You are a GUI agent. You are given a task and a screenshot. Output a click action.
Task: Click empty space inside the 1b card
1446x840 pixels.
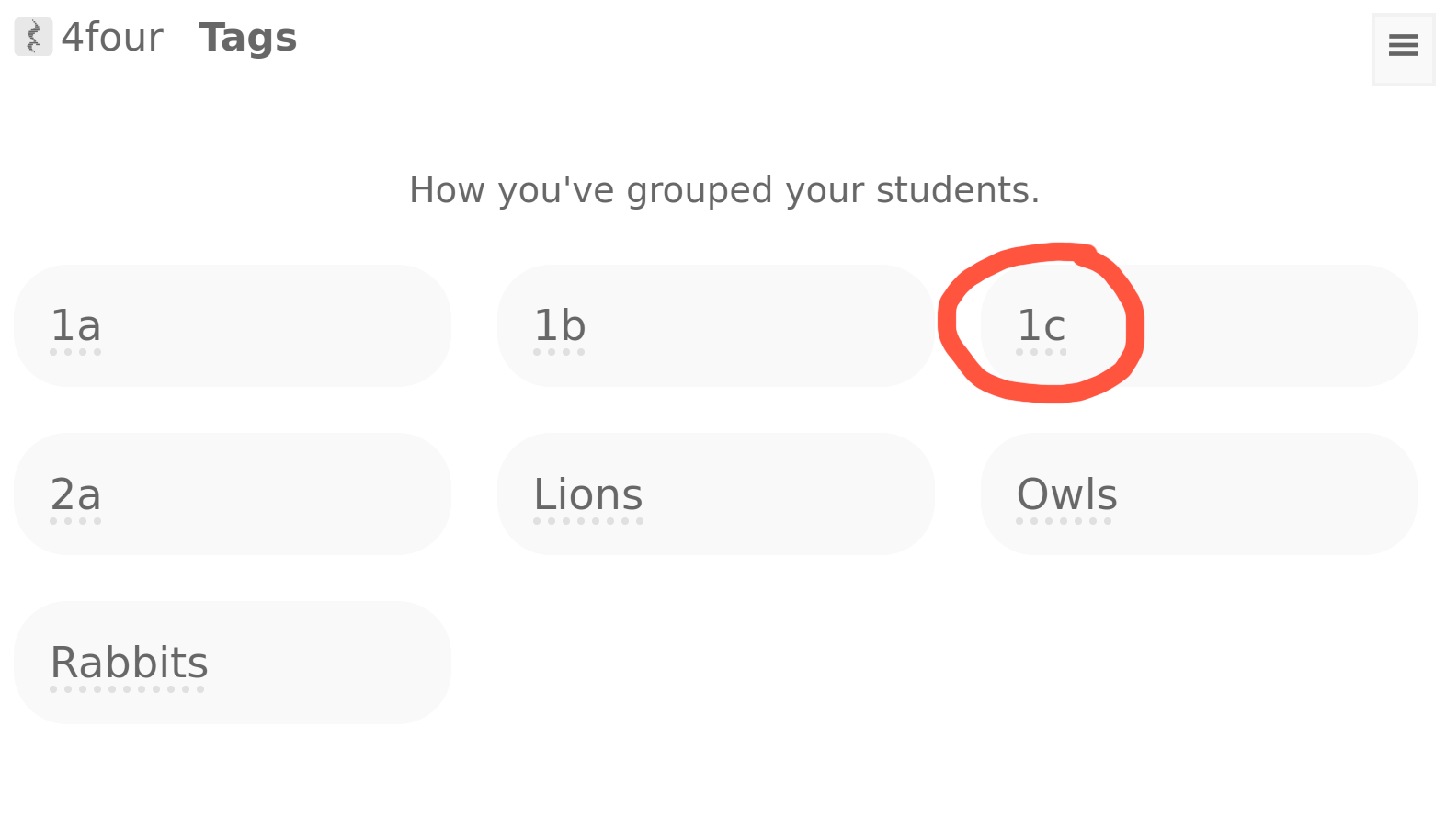click(772, 326)
